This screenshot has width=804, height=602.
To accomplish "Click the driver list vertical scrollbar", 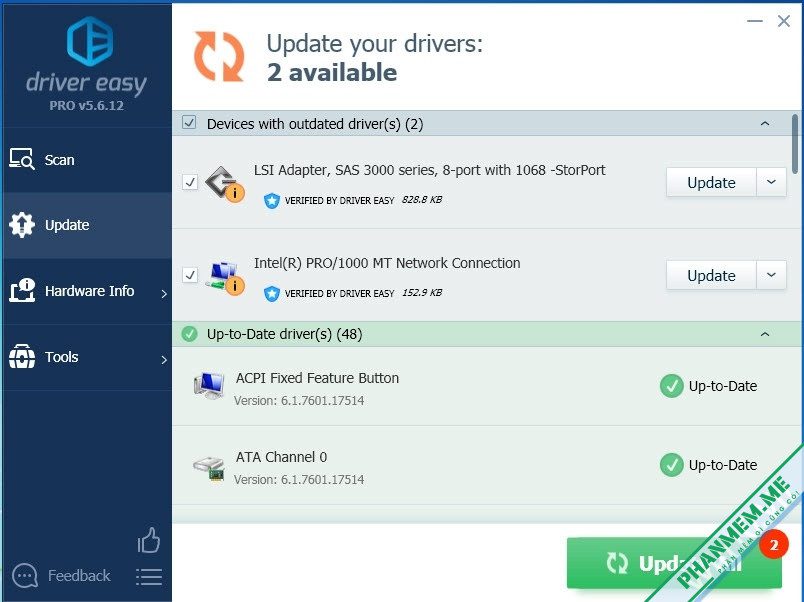I will point(795,144).
